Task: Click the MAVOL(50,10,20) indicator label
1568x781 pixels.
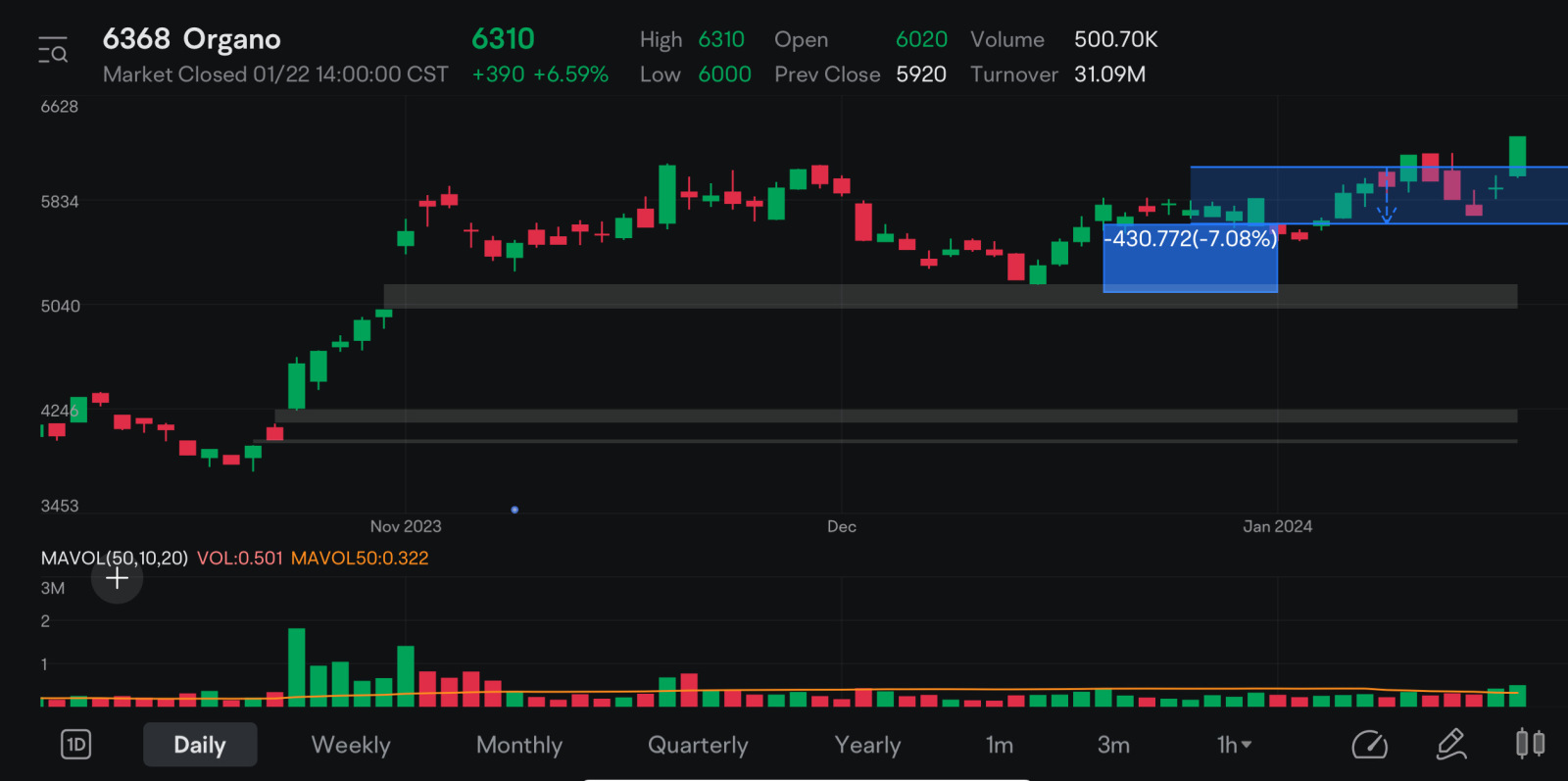Action: (114, 558)
